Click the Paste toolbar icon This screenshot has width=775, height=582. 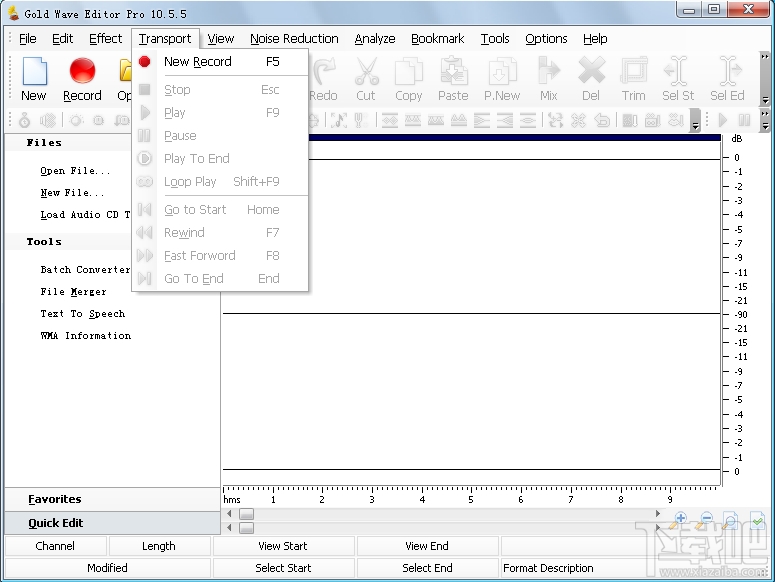tap(453, 71)
